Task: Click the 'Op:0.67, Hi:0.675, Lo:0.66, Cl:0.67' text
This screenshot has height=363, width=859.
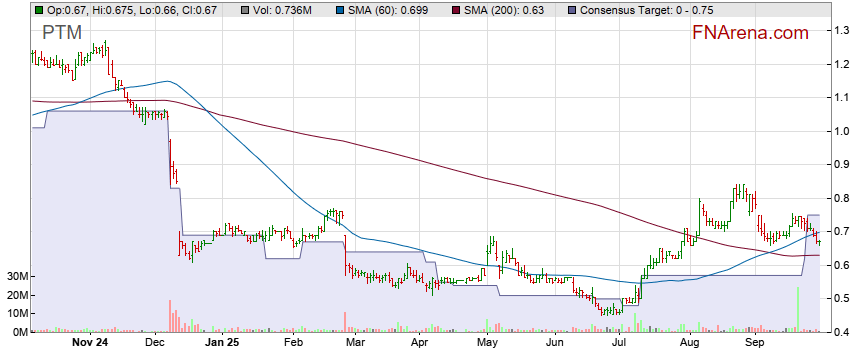Action: (131, 10)
